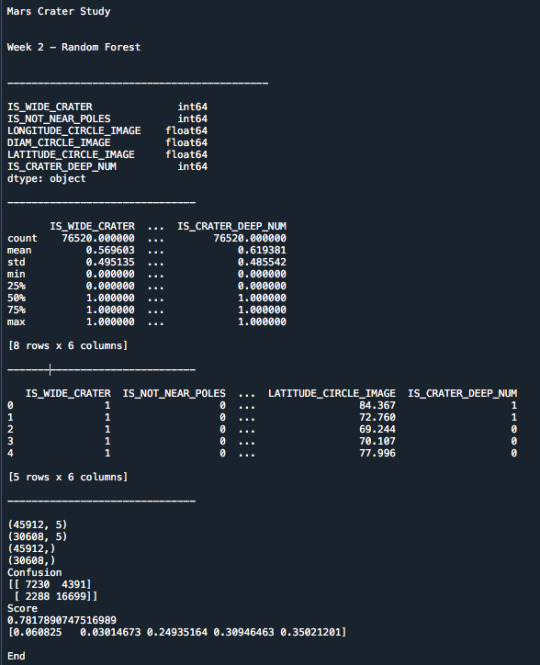The height and width of the screenshot is (665, 540).
Task: Click the '50%' row label
Action: coord(16,298)
